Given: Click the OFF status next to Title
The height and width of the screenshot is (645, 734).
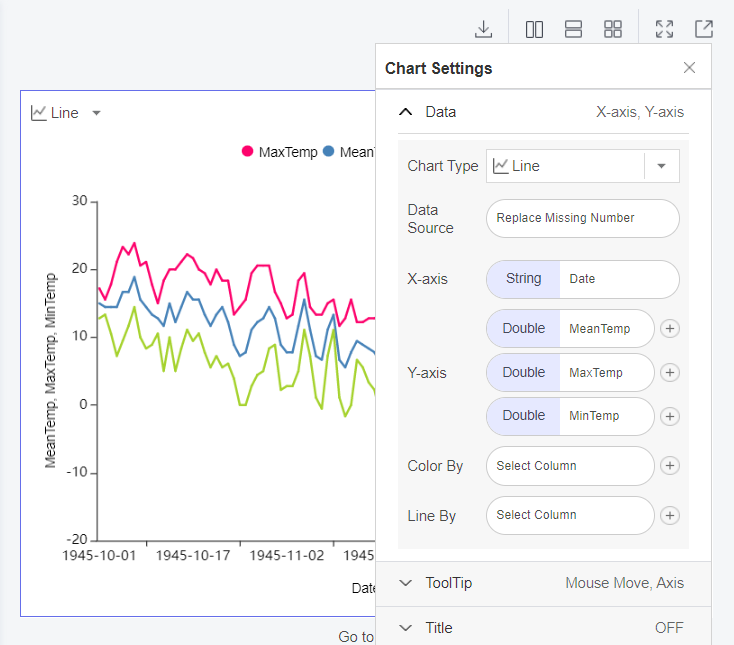Looking at the screenshot, I should [x=669, y=628].
